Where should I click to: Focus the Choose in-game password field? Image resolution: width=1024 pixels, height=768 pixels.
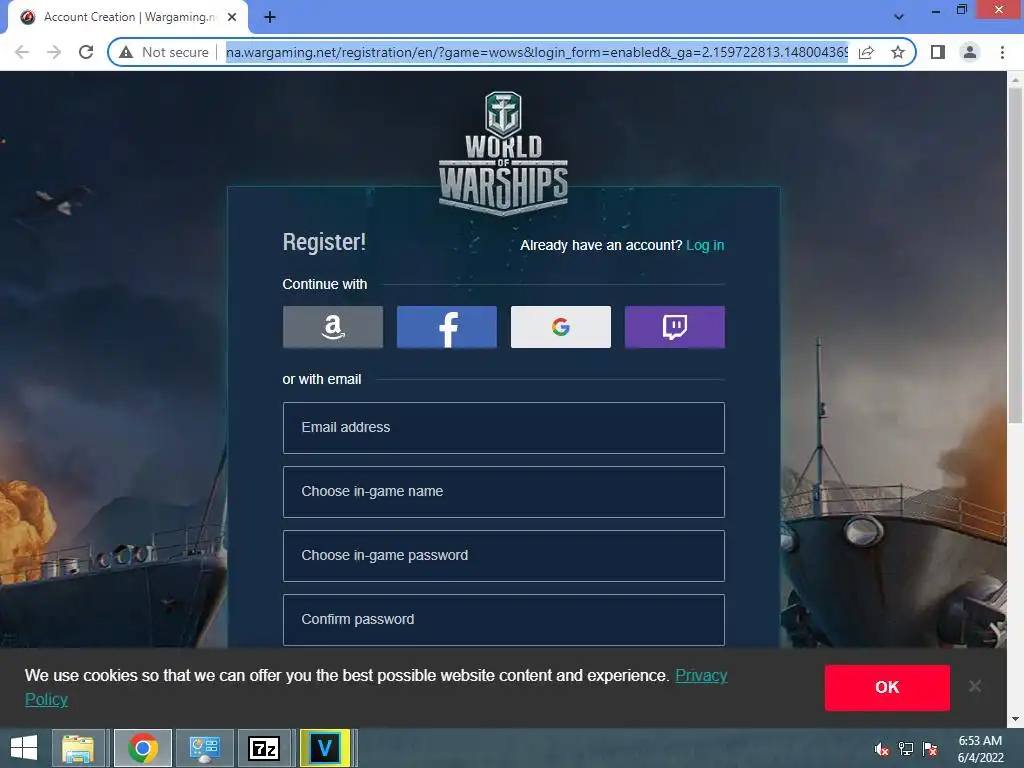(x=504, y=556)
